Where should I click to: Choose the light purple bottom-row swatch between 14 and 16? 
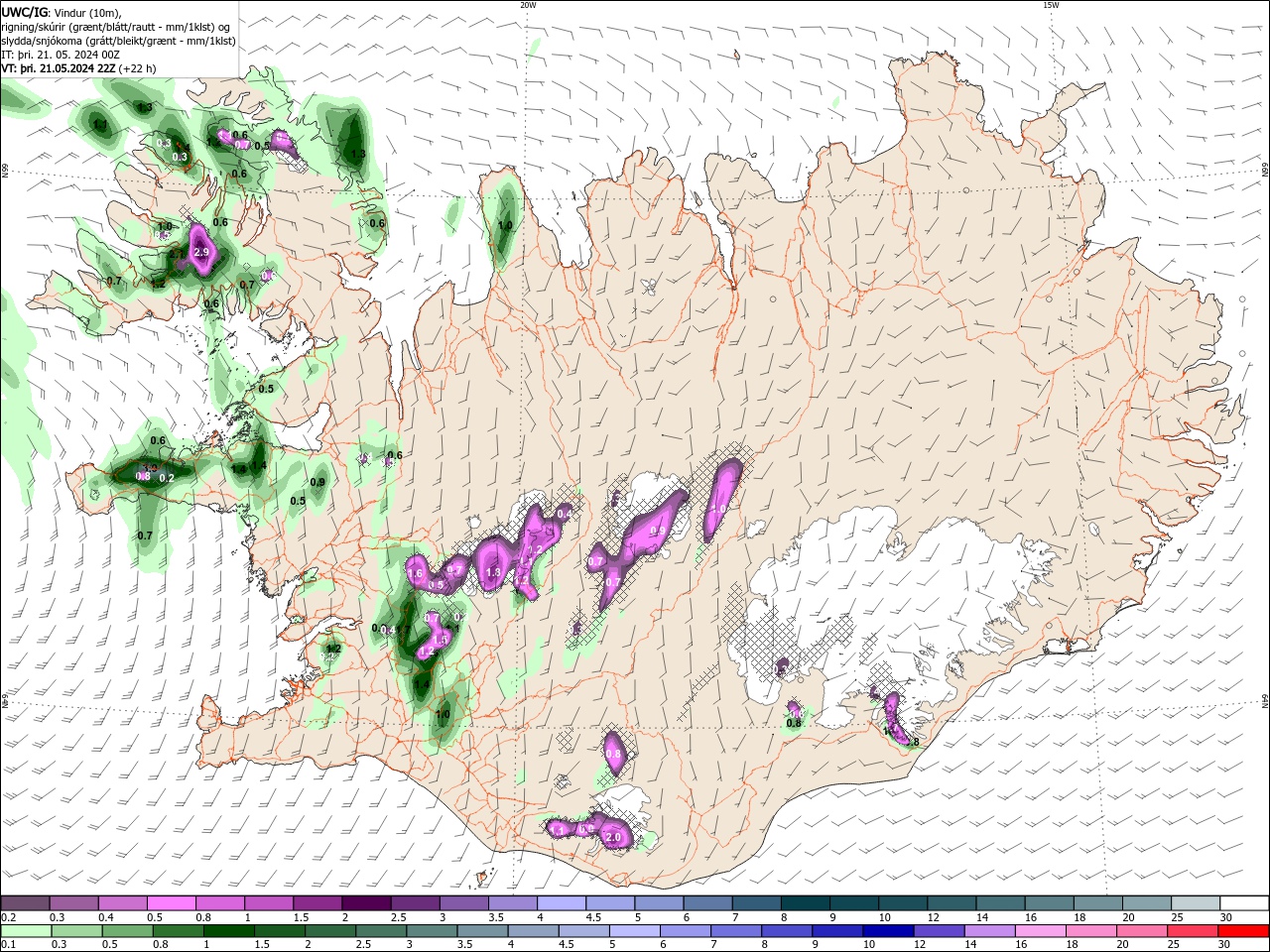pos(989,931)
